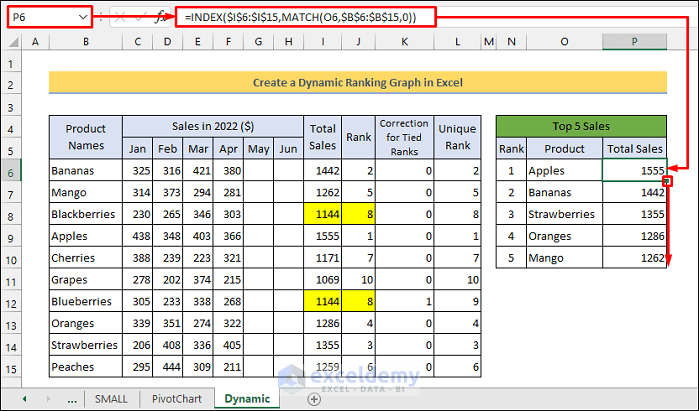Select the 'Peaches' product cell

coord(86,367)
